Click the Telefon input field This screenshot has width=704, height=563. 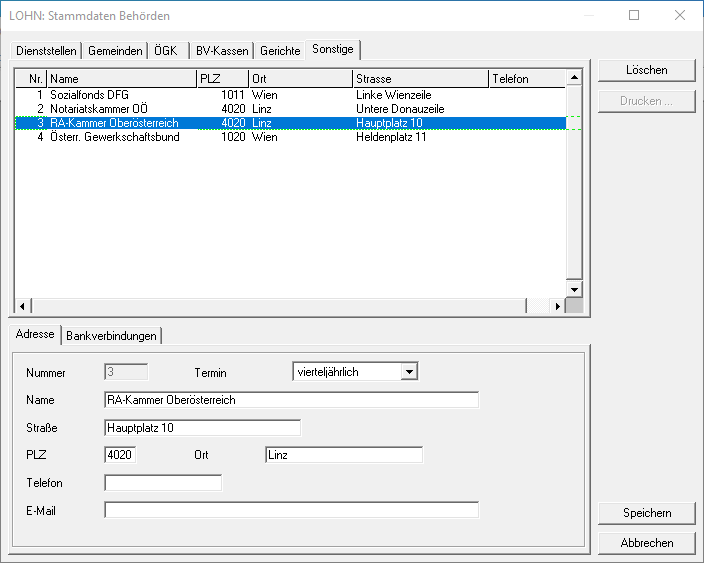[162, 483]
